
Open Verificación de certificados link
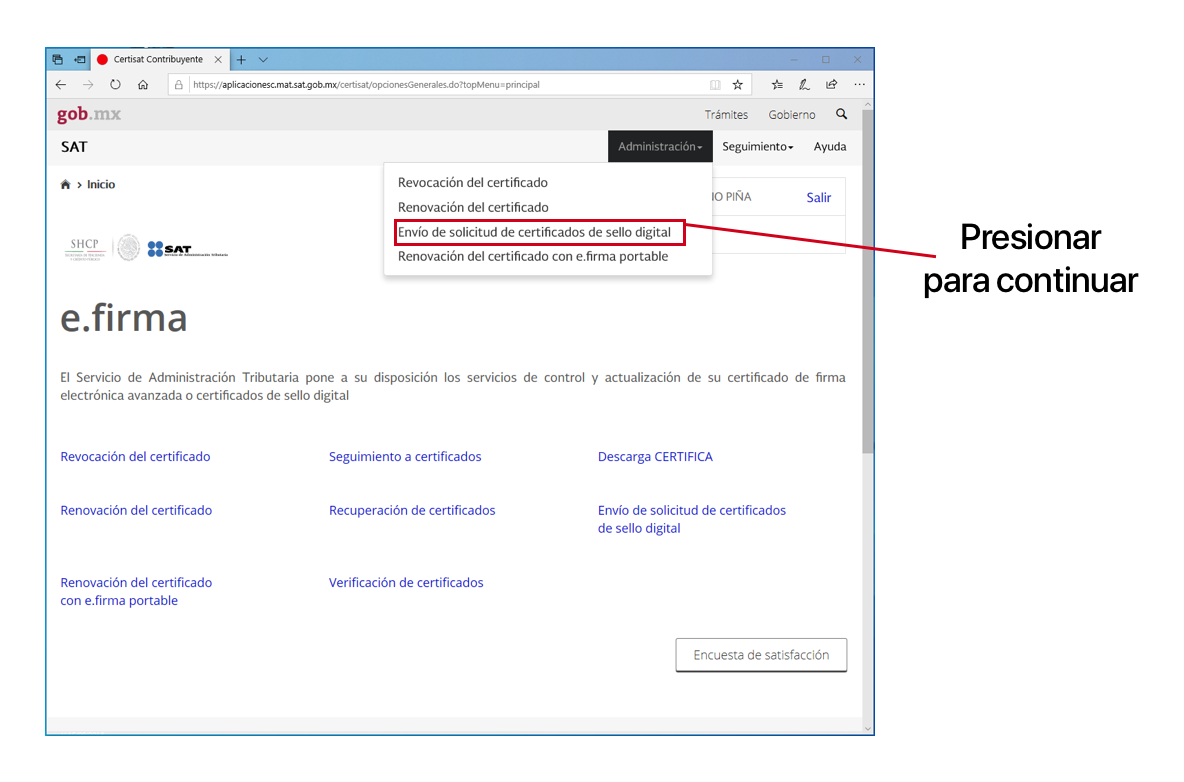pyautogui.click(x=406, y=583)
